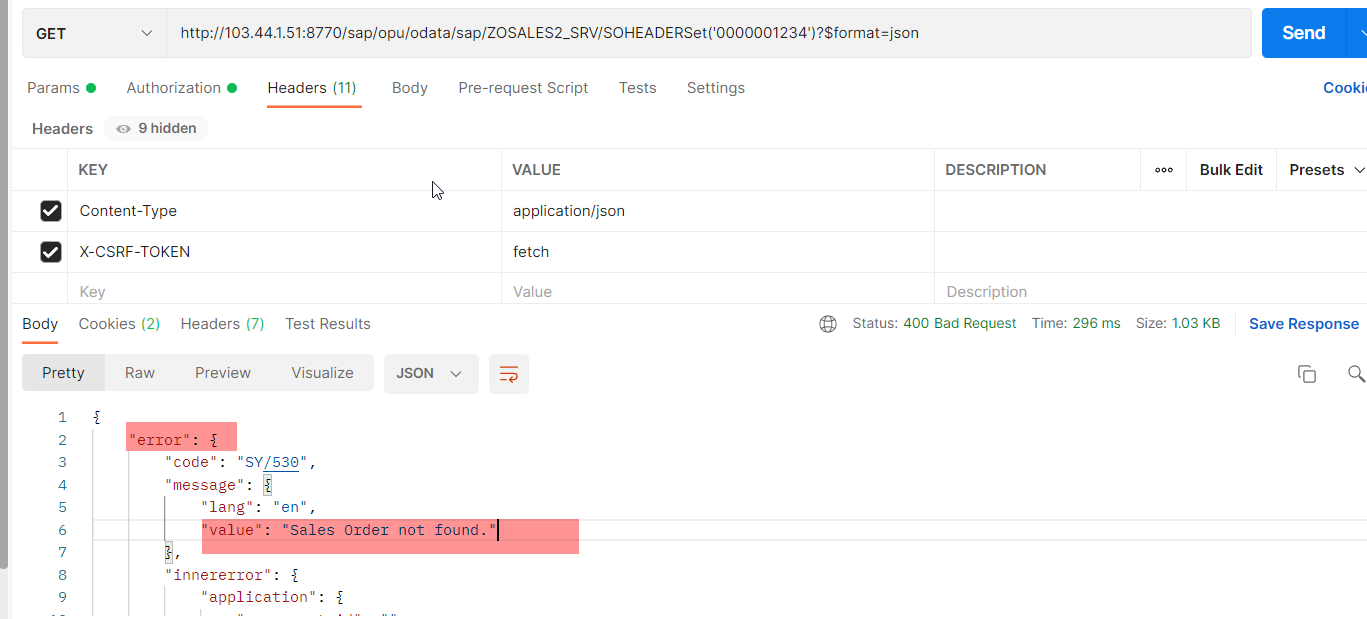Click the "message" key line
1367x619 pixels.
(x=219, y=485)
